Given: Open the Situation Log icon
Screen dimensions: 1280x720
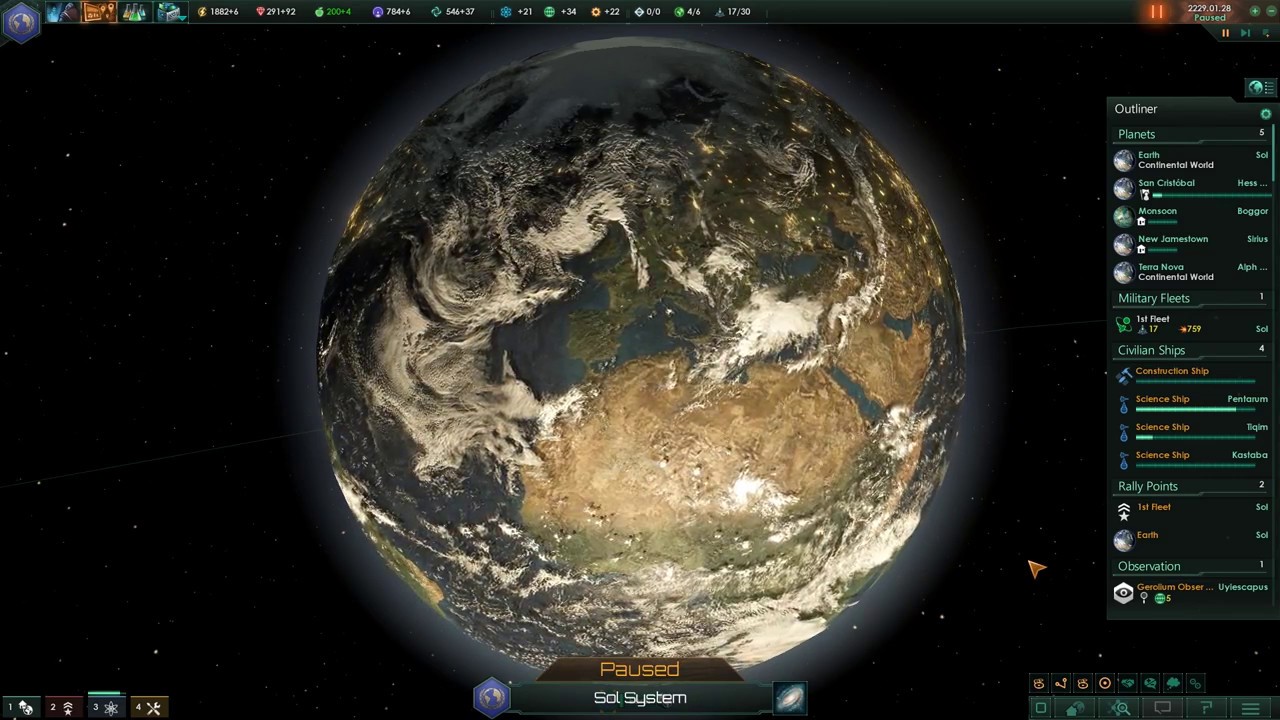Looking at the screenshot, I should [99, 12].
